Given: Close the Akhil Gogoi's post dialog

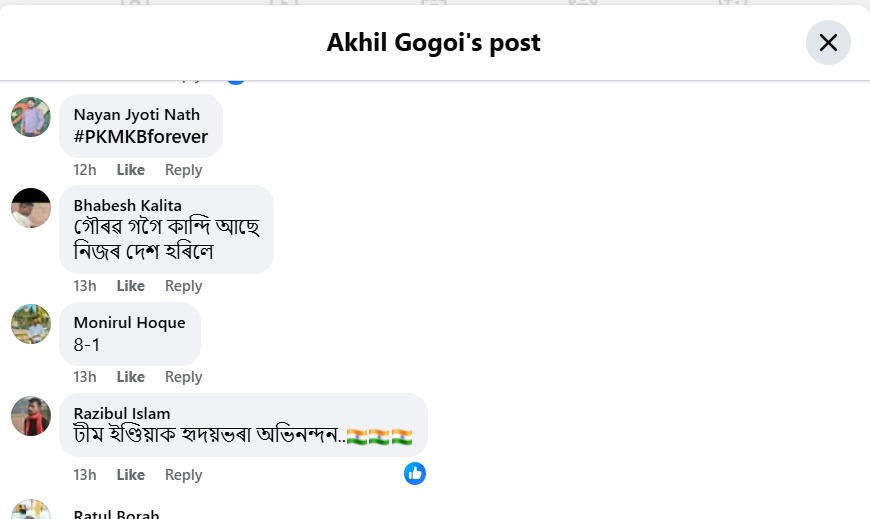Looking at the screenshot, I should pyautogui.click(x=828, y=42).
